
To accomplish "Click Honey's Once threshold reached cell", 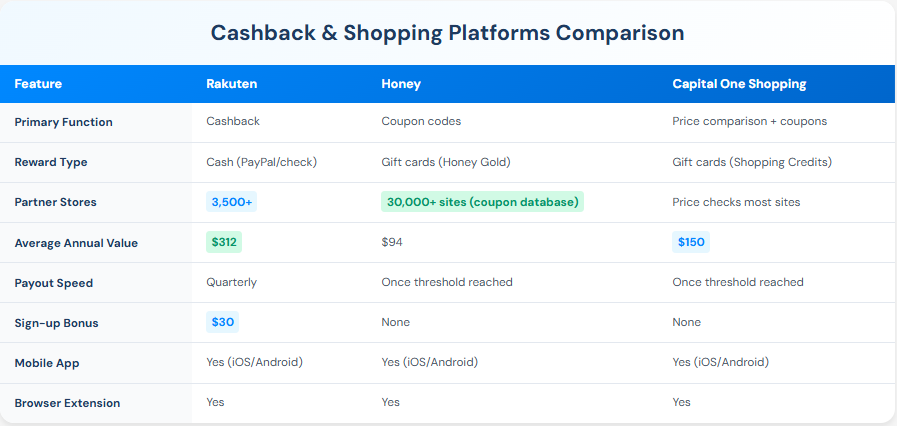I will [447, 282].
